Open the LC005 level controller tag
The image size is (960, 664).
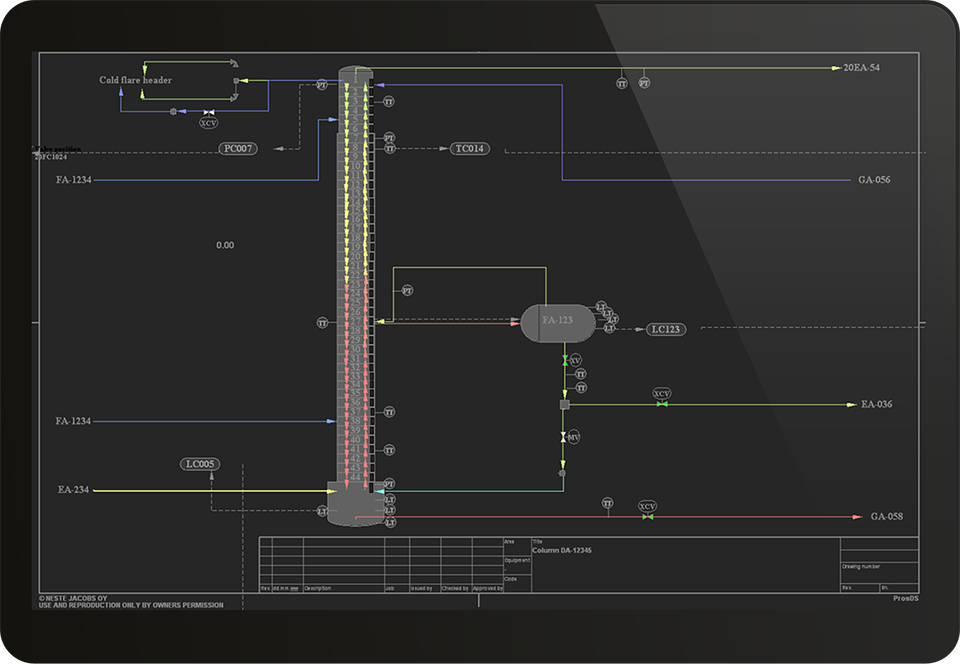(x=200, y=464)
